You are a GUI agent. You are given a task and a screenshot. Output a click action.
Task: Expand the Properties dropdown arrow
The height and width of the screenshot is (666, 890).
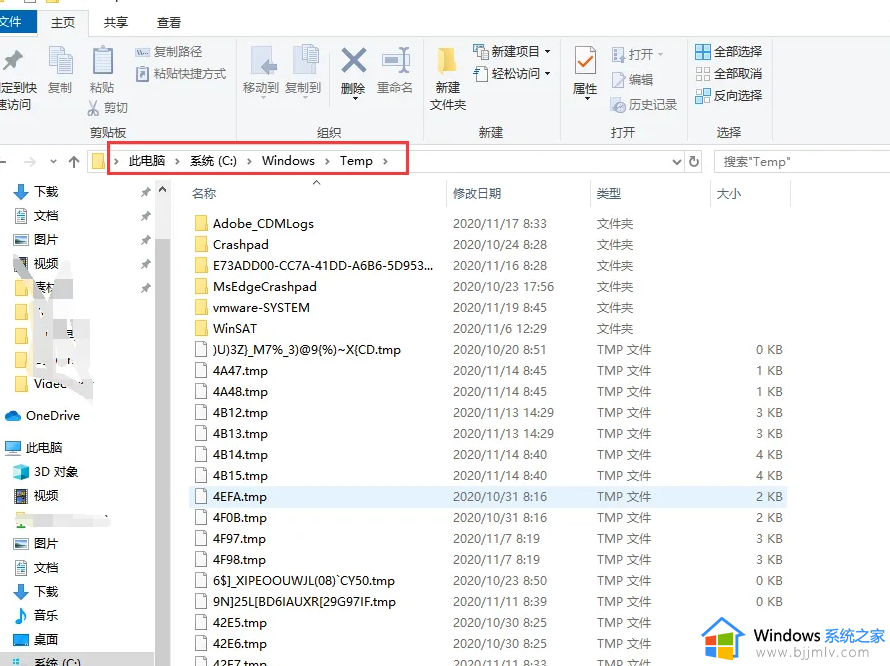587,99
